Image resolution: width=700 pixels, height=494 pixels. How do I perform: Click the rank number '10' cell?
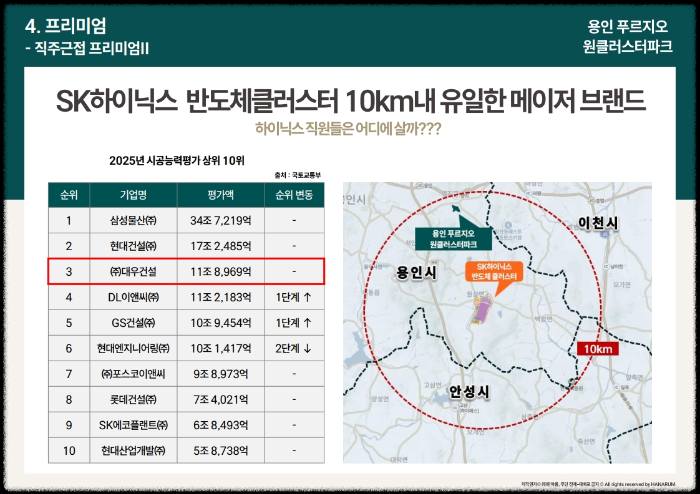[x=69, y=451]
